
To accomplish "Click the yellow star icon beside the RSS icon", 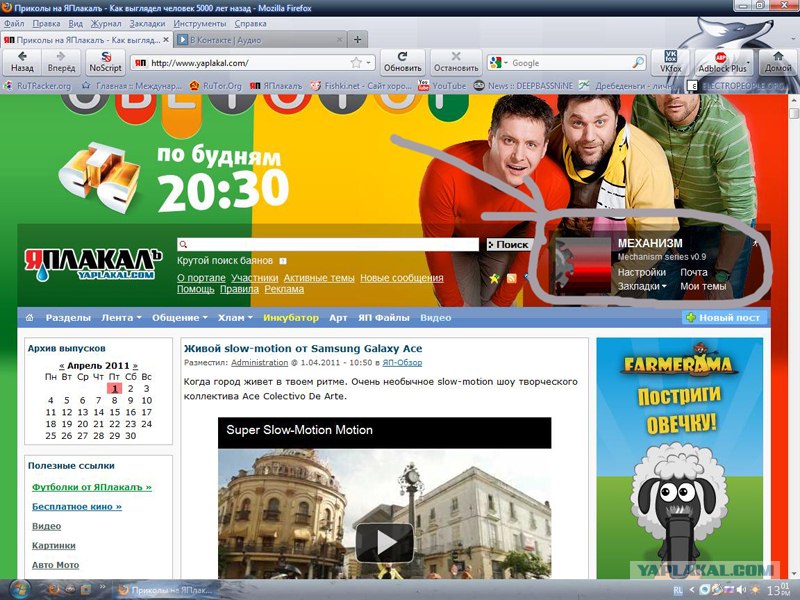I will [494, 278].
